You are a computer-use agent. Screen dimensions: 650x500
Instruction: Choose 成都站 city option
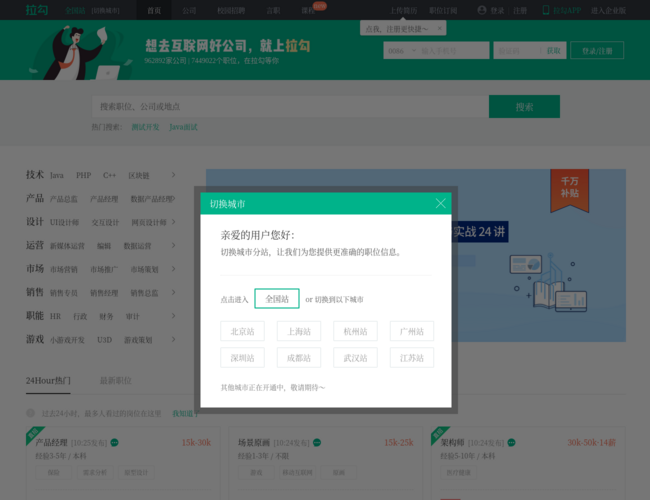coord(299,358)
